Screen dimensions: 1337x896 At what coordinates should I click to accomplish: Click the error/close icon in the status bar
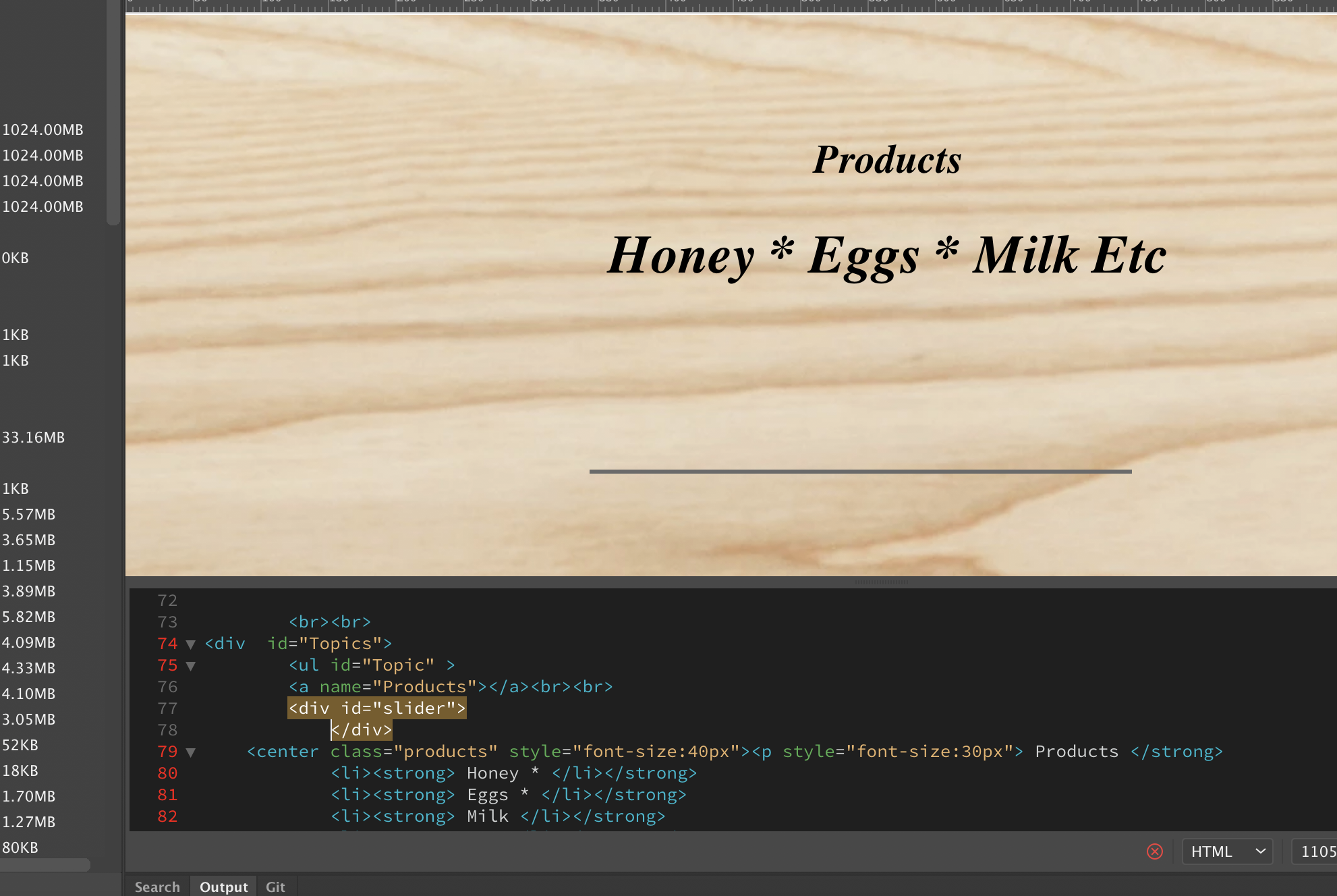1154,850
